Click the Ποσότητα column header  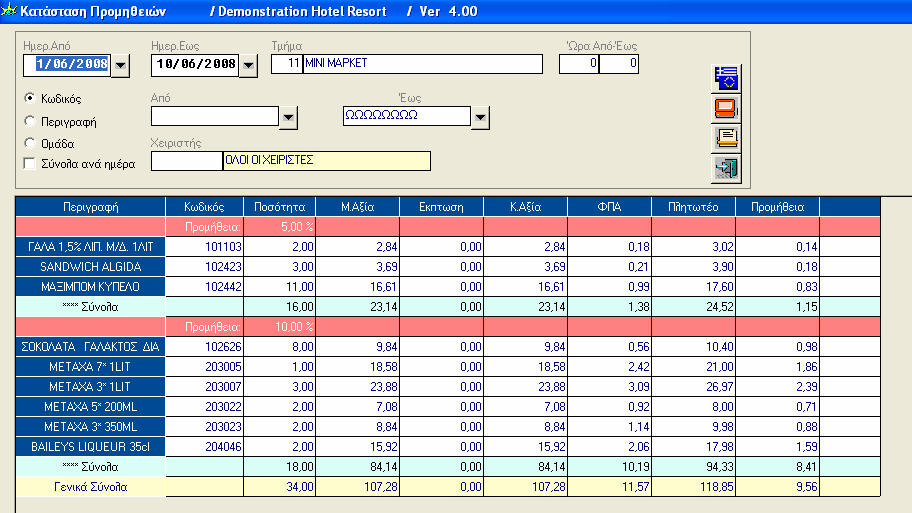click(279, 207)
